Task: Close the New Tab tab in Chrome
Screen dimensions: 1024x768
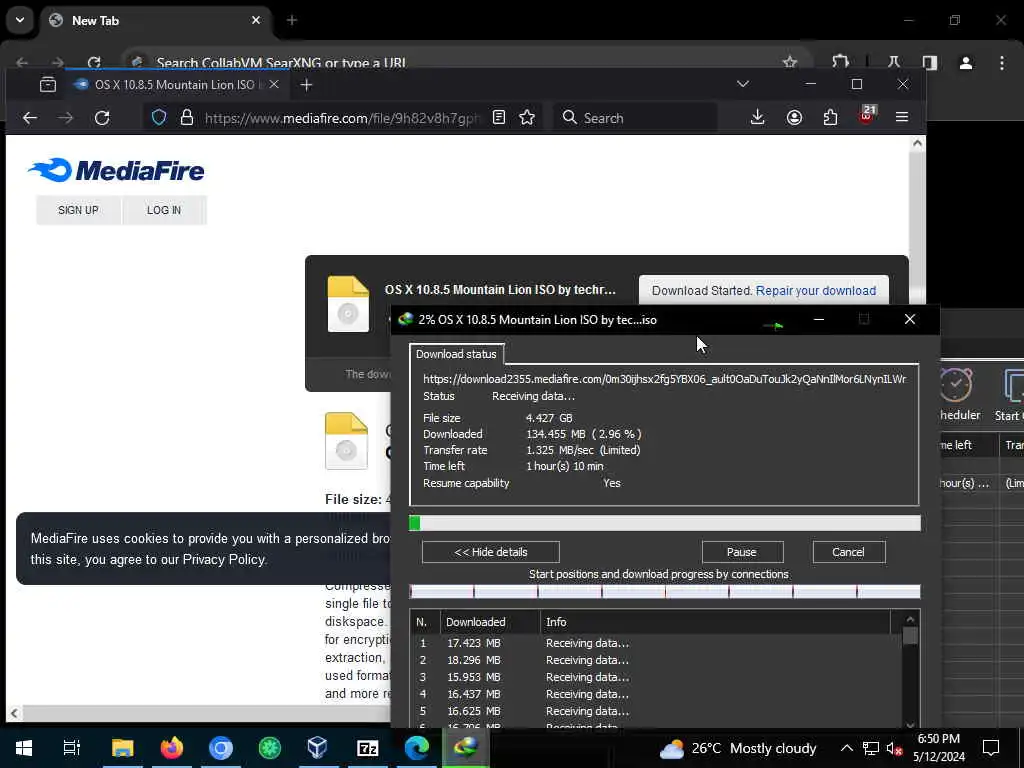Action: coord(256,20)
